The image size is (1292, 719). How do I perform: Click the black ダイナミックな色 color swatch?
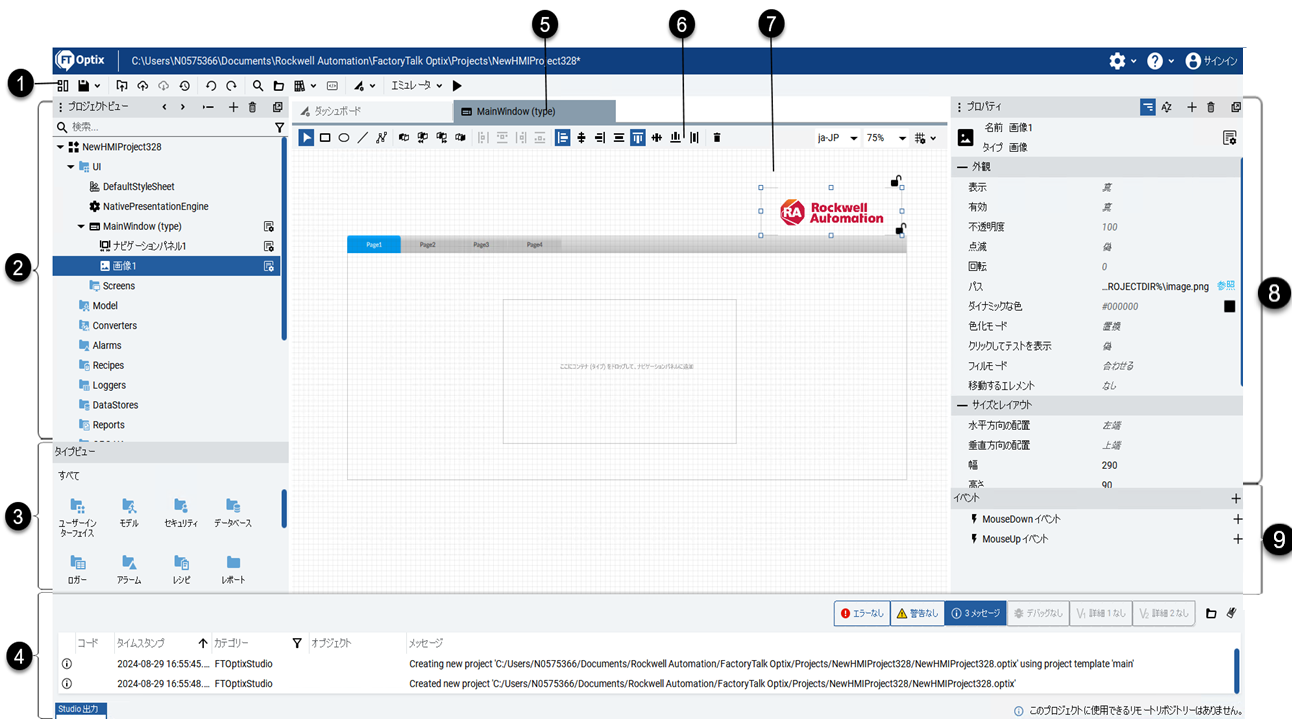tap(1229, 306)
